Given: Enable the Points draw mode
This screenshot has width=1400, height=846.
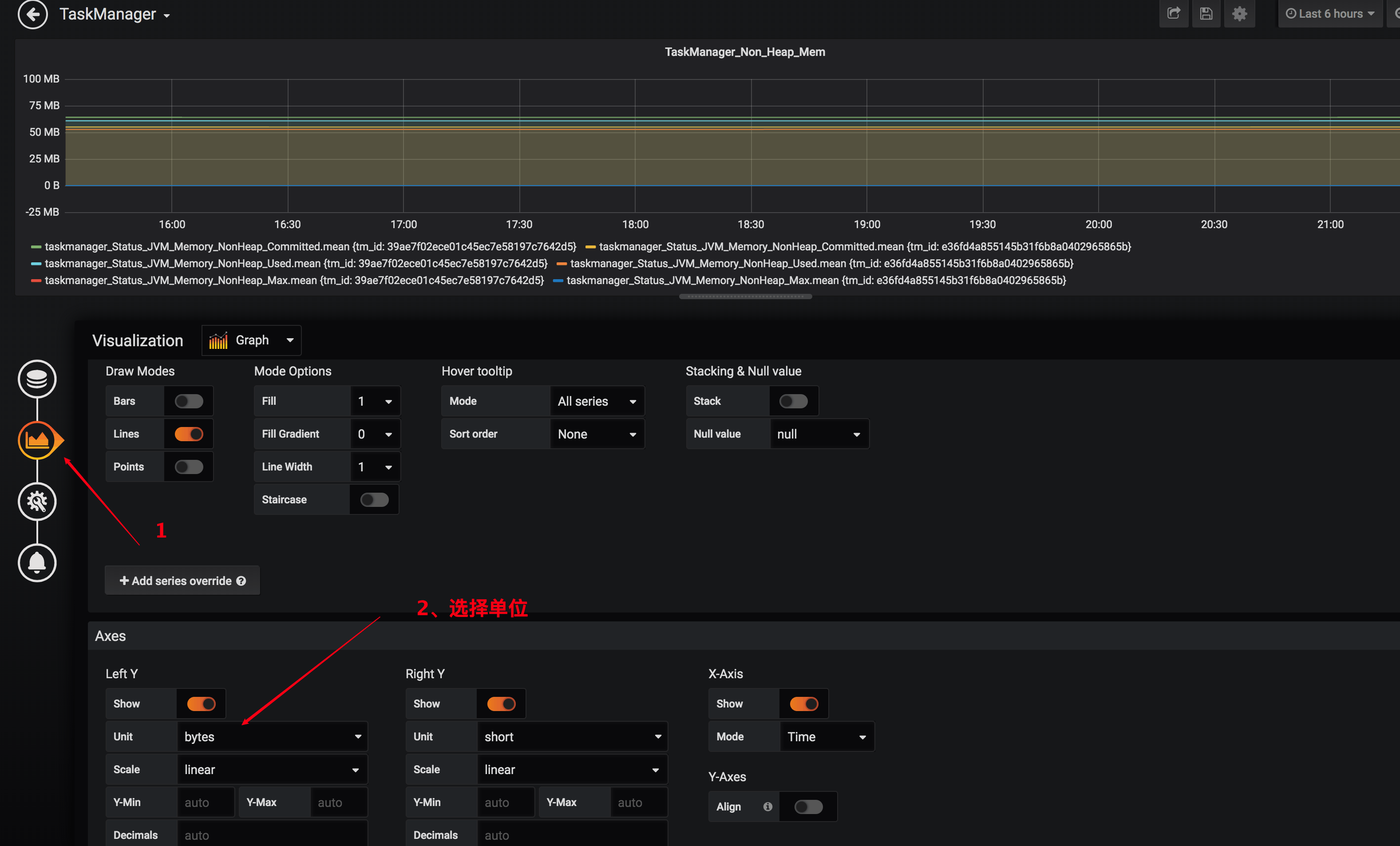Looking at the screenshot, I should tap(189, 467).
